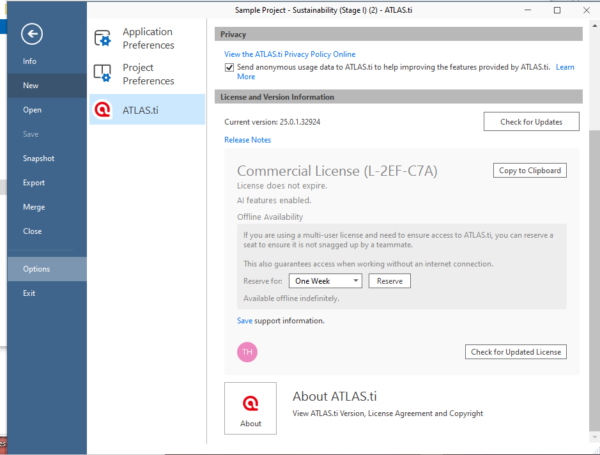600x455 pixels.
Task: Click the 'AI features enabled.' text
Action: (x=274, y=201)
